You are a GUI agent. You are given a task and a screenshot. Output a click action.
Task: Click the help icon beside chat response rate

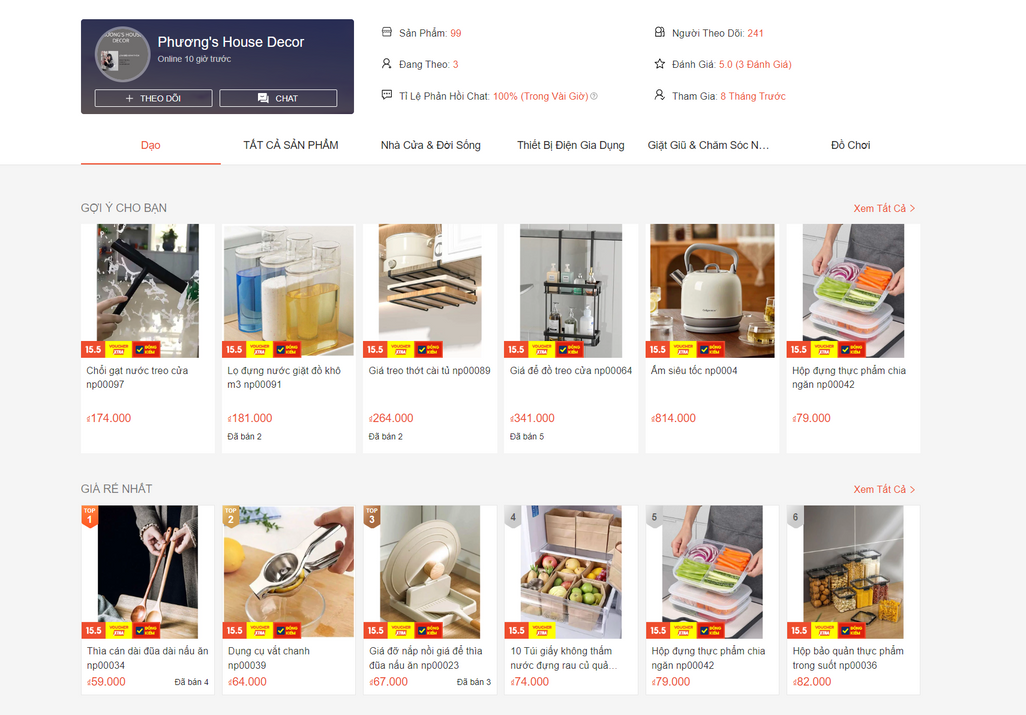pos(594,96)
